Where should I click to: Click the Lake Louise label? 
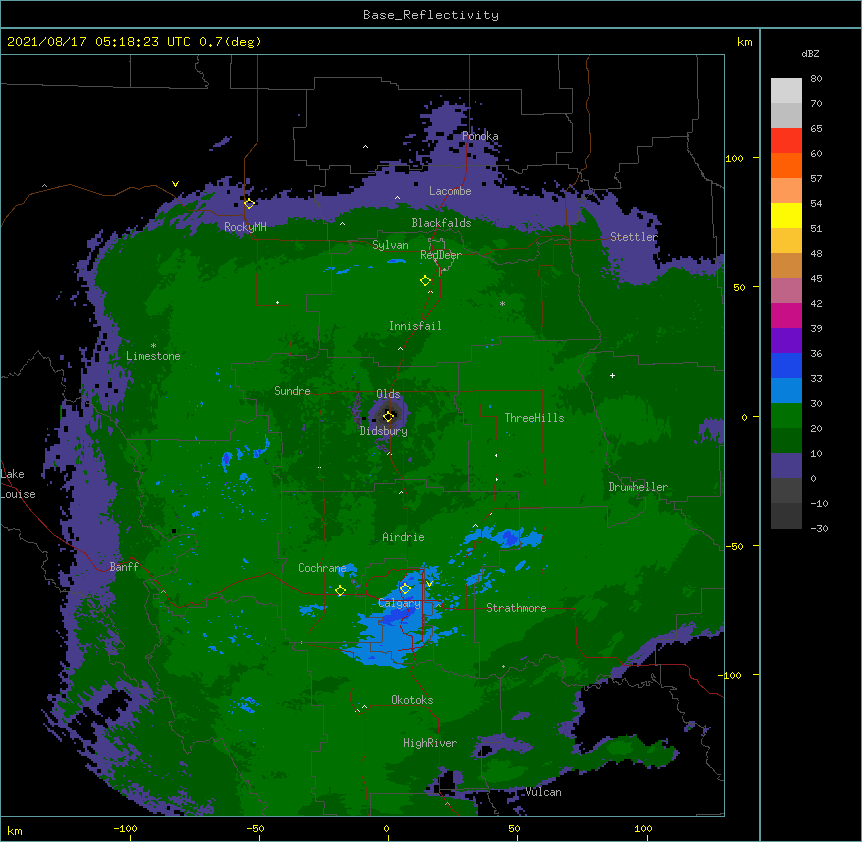[x=17, y=484]
